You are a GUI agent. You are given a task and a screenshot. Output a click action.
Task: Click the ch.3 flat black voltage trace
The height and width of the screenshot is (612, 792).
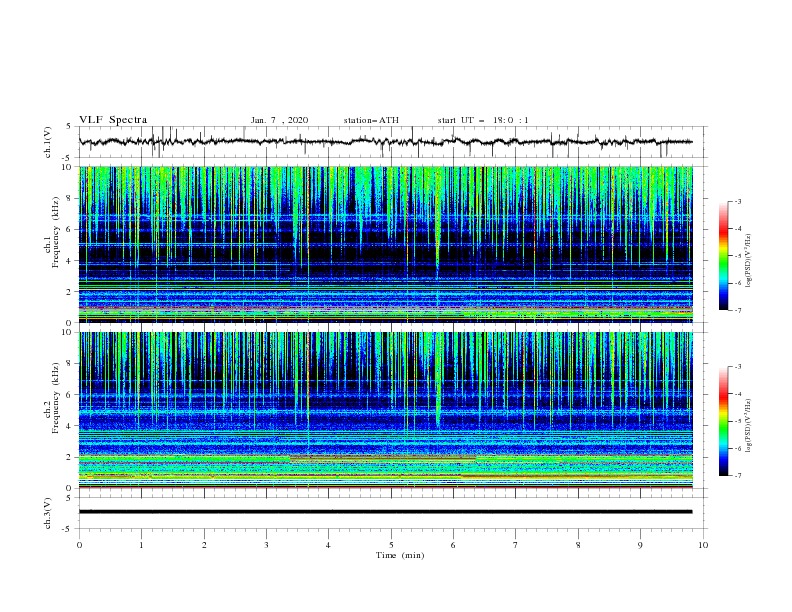tap(385, 512)
